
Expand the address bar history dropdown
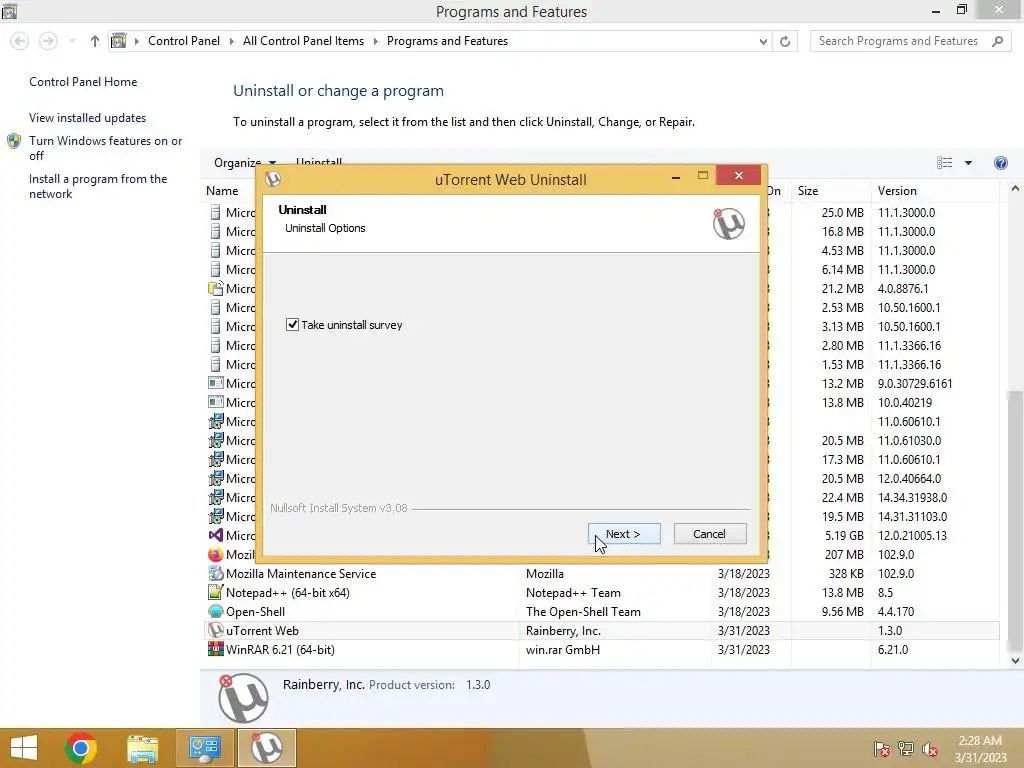click(x=763, y=41)
